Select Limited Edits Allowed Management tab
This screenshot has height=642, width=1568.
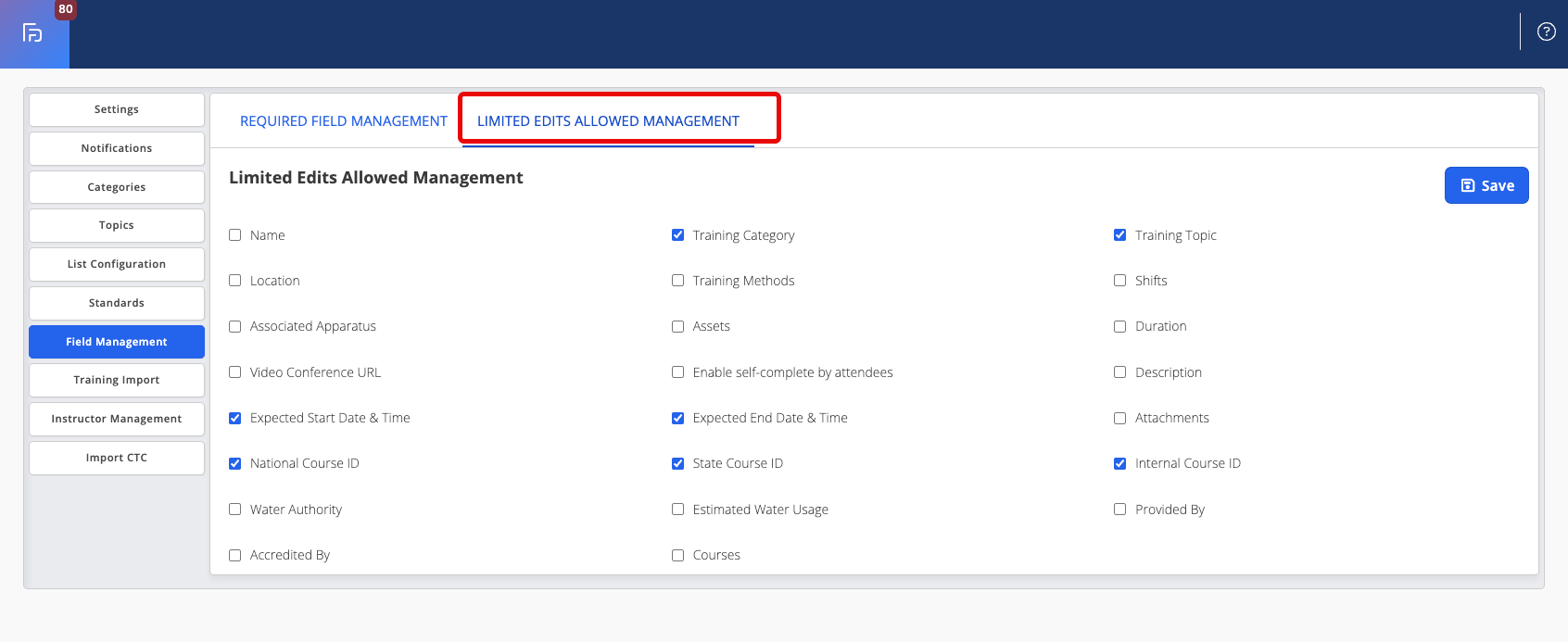pyautogui.click(x=608, y=121)
